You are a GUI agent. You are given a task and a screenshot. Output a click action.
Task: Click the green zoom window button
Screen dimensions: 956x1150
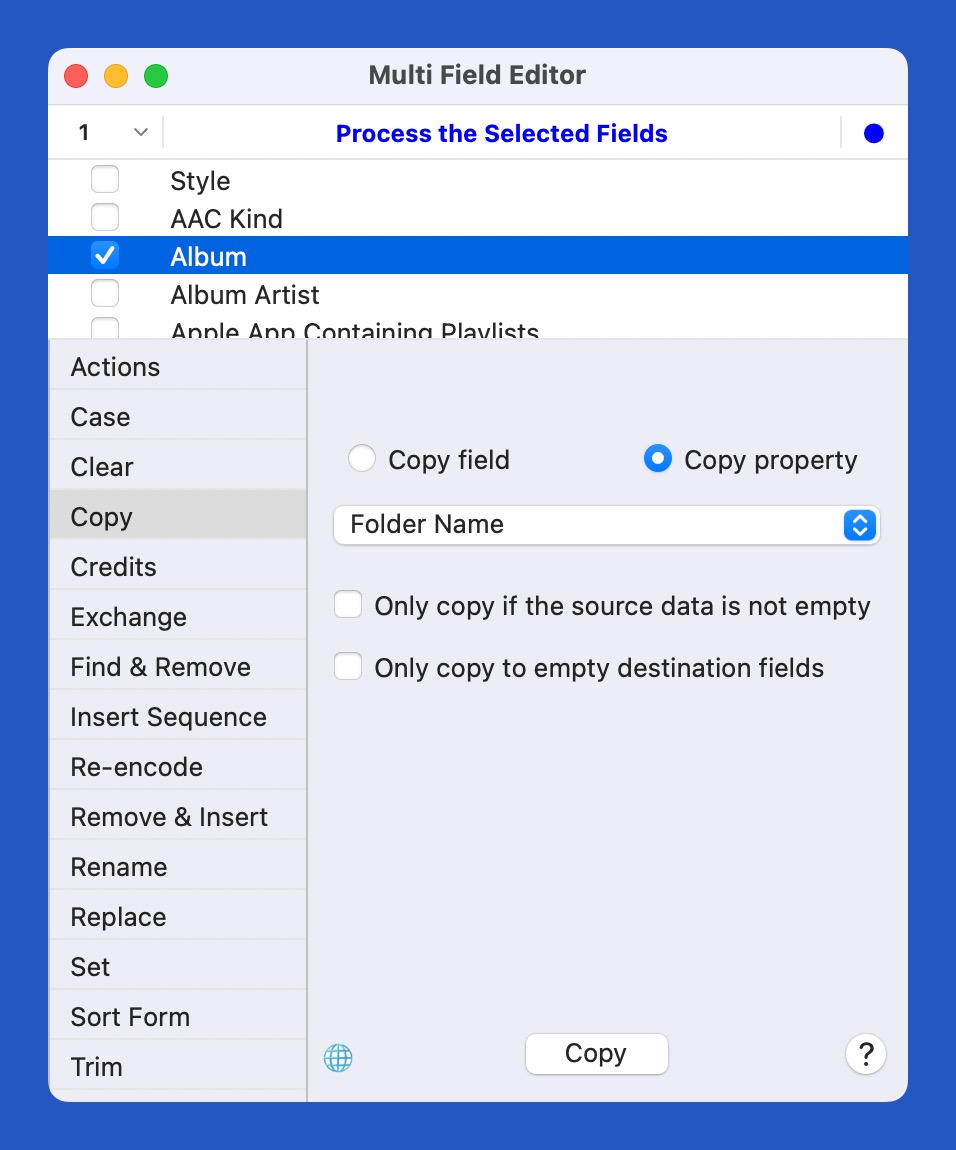[x=156, y=76]
